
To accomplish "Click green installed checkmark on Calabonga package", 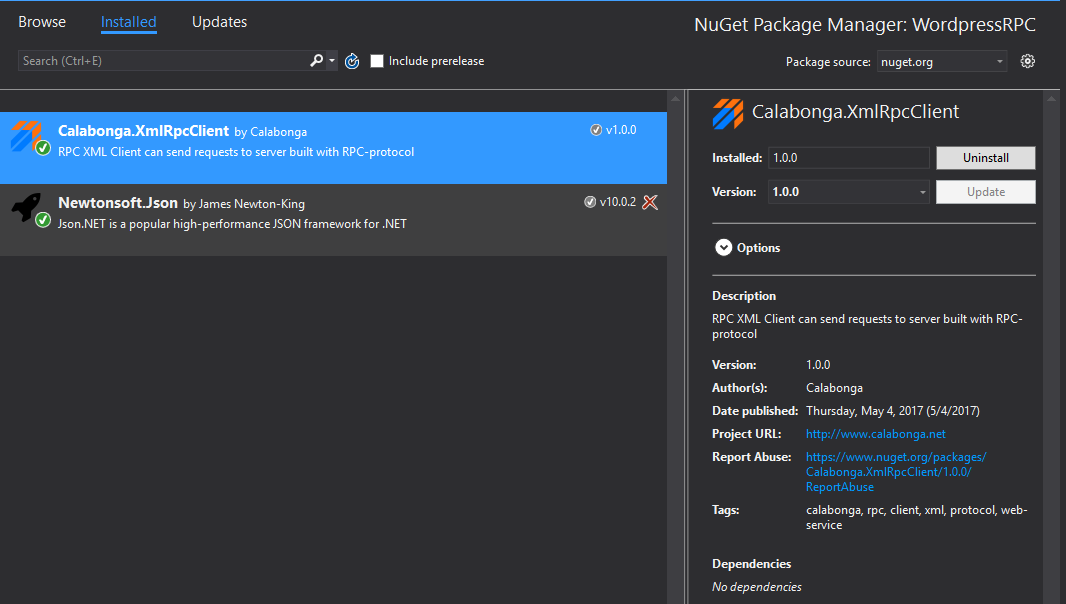I will 43,148.
